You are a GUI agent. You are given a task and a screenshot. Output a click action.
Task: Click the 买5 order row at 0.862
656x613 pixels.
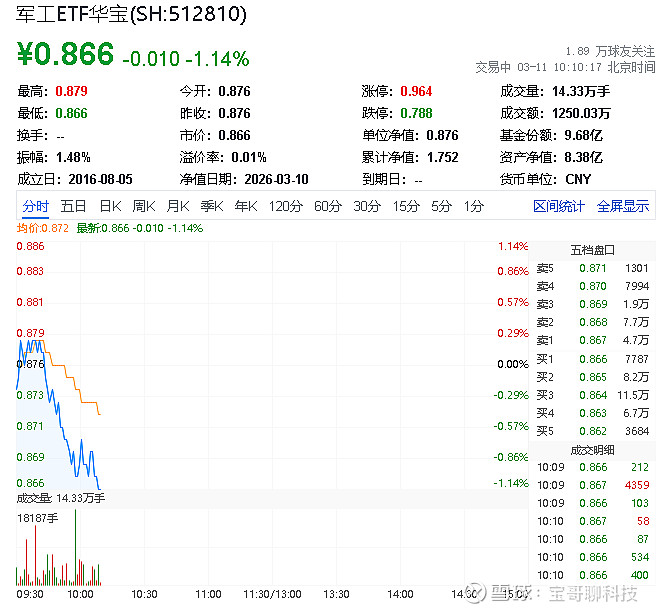coord(592,431)
